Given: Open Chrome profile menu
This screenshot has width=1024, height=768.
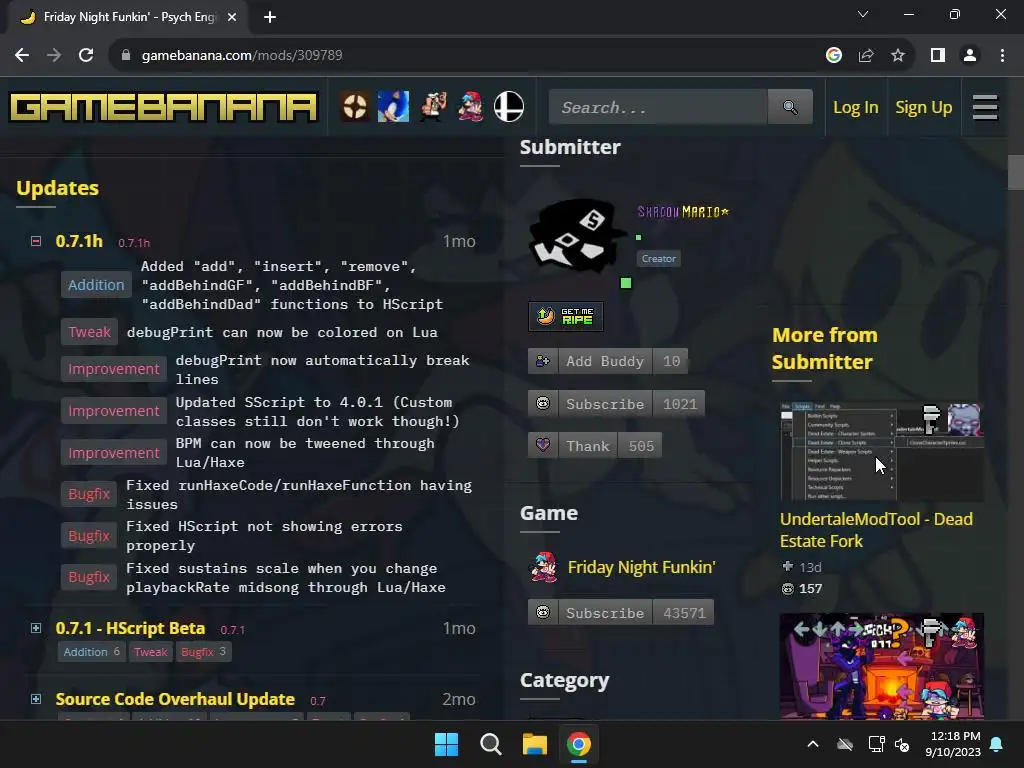Looking at the screenshot, I should click(970, 55).
